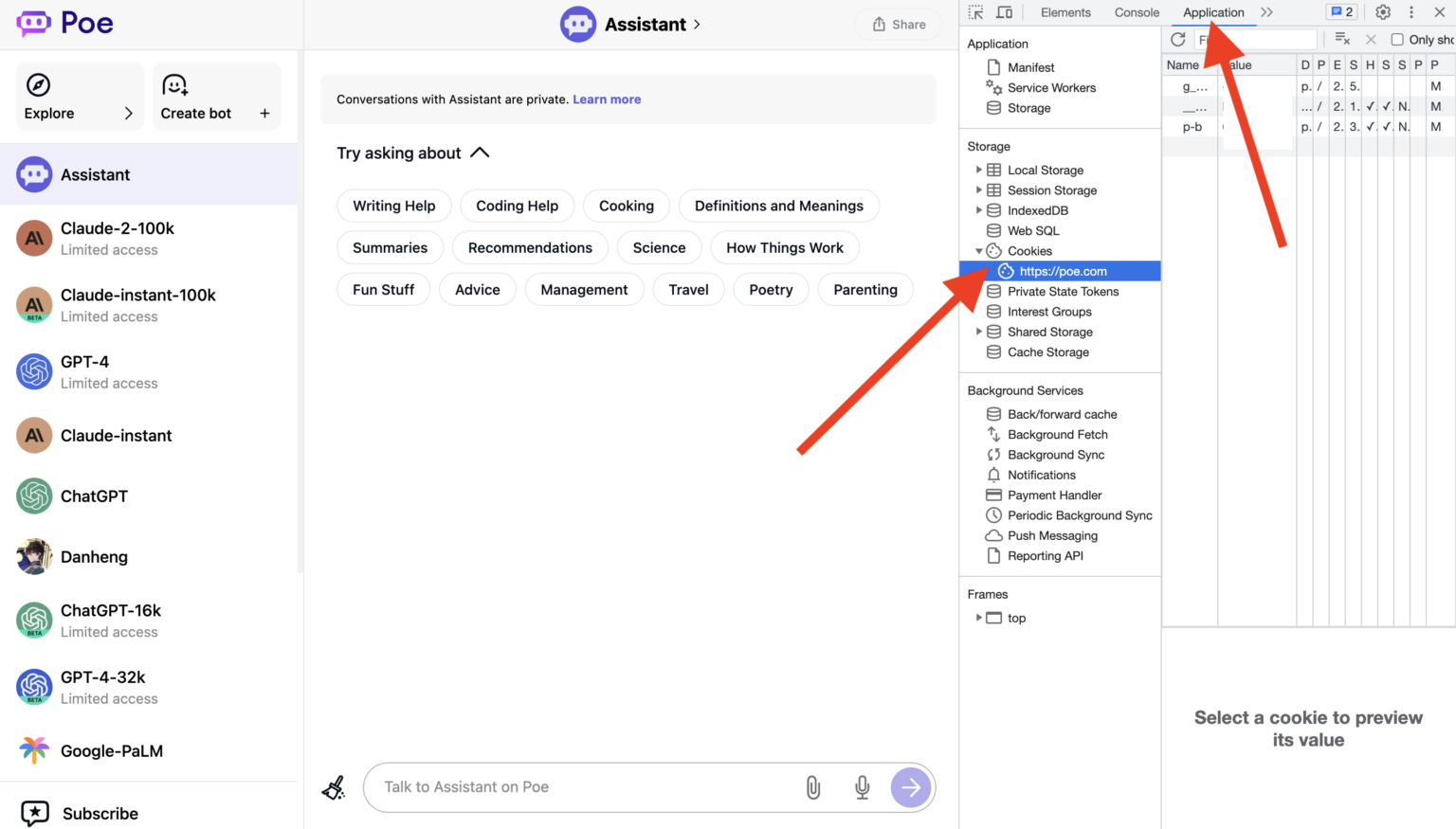This screenshot has height=829, width=1456.
Task: Collapse the Cookies tree node
Action: 978,251
